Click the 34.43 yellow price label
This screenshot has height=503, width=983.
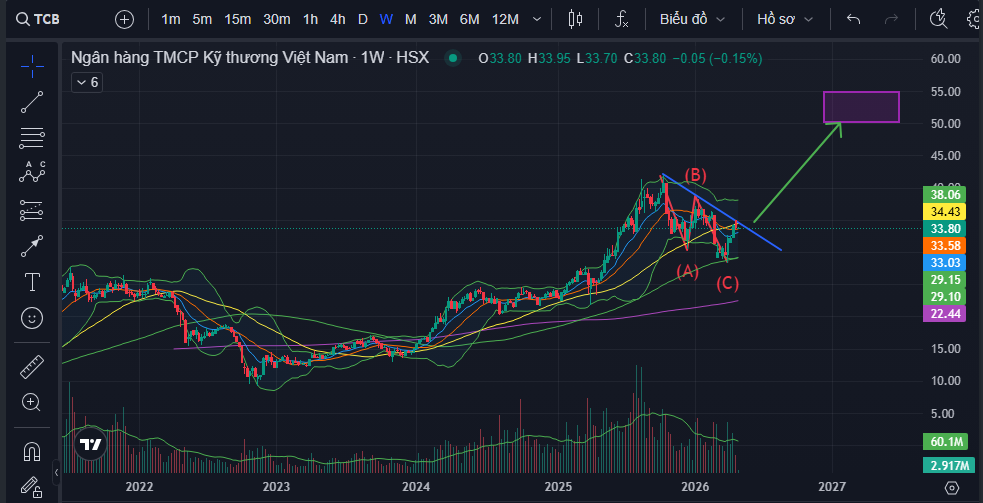[x=945, y=211]
